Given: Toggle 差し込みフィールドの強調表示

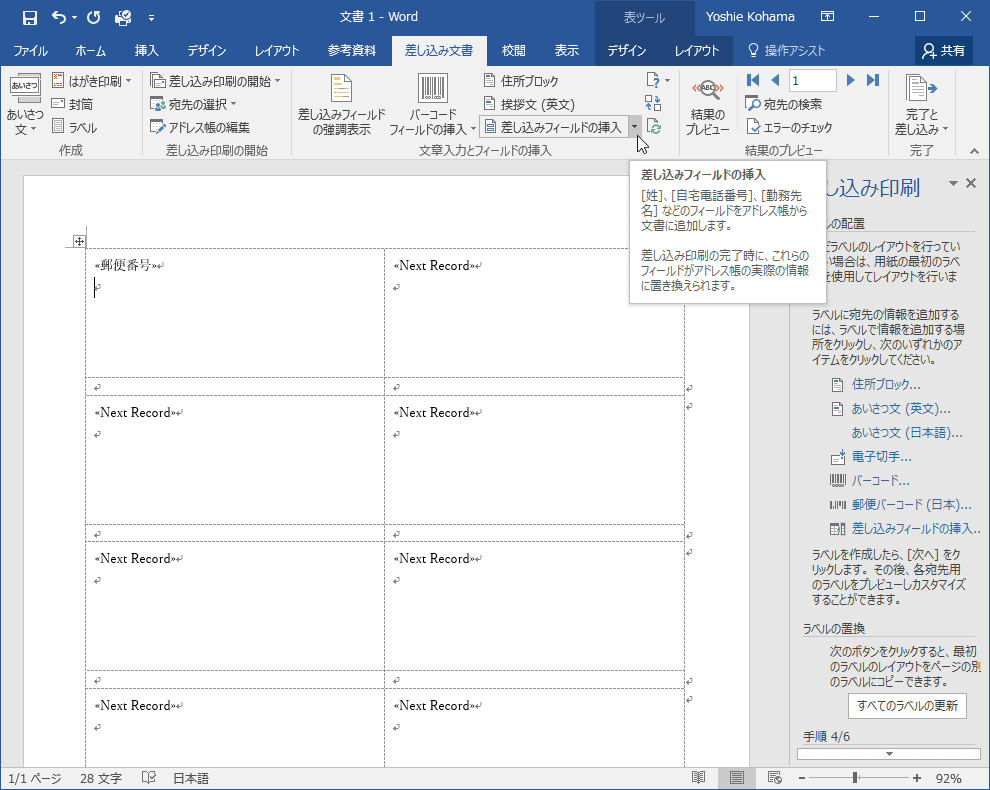Looking at the screenshot, I should click(x=341, y=104).
